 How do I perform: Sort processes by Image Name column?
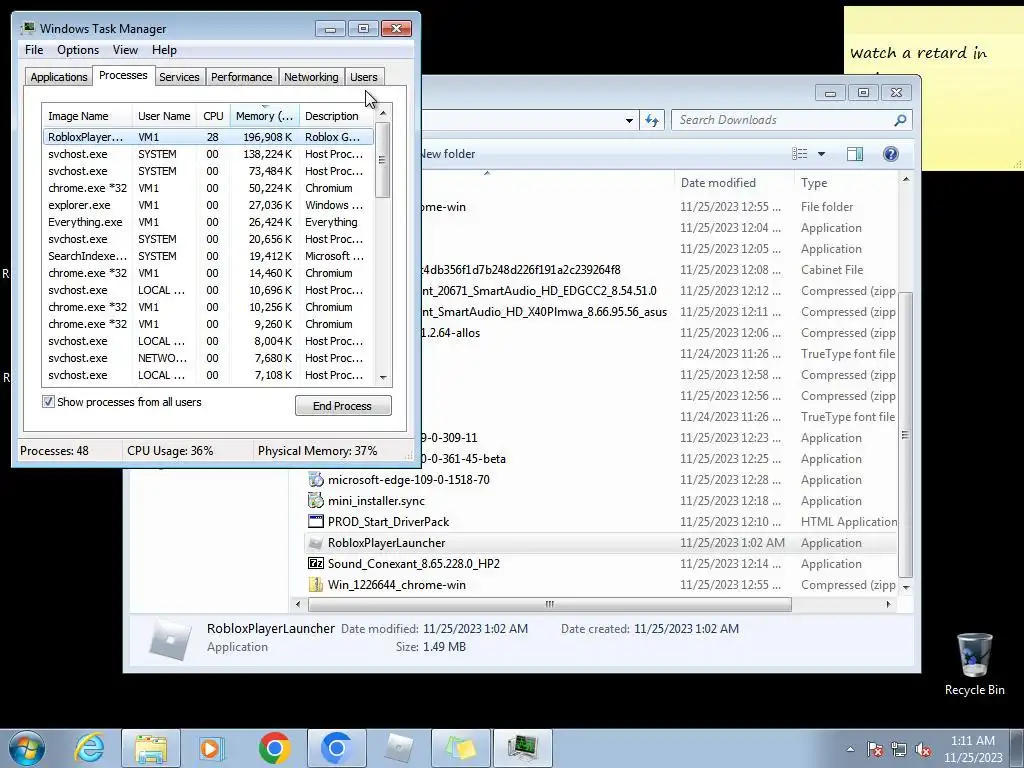pos(87,116)
